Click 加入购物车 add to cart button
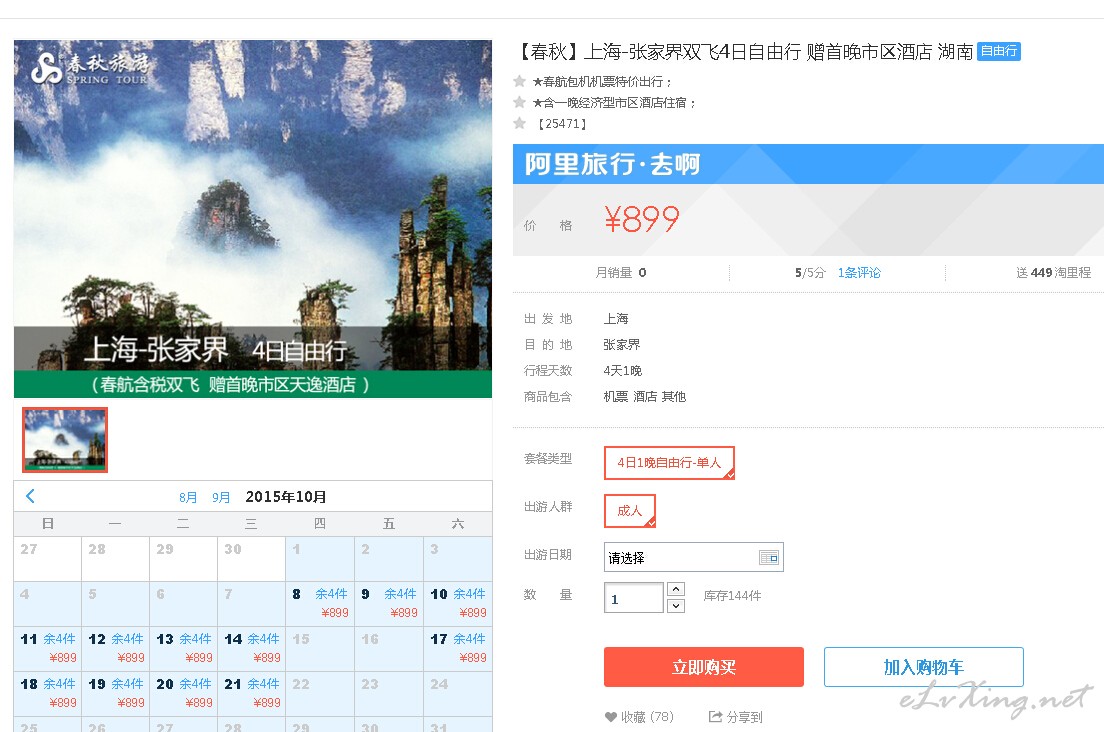 (923, 667)
